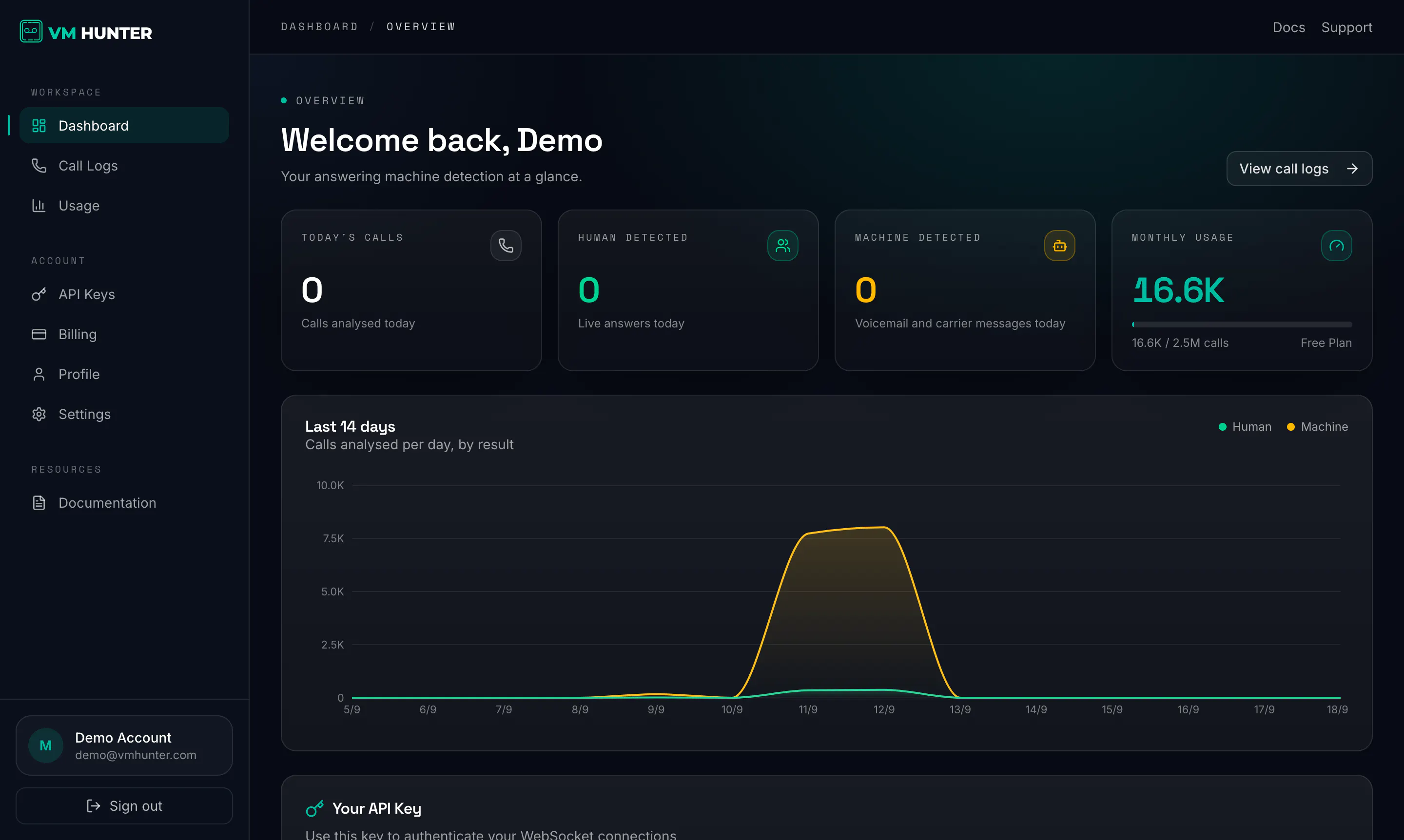Click the Usage bar chart icon
The image size is (1404, 840).
[x=39, y=206]
